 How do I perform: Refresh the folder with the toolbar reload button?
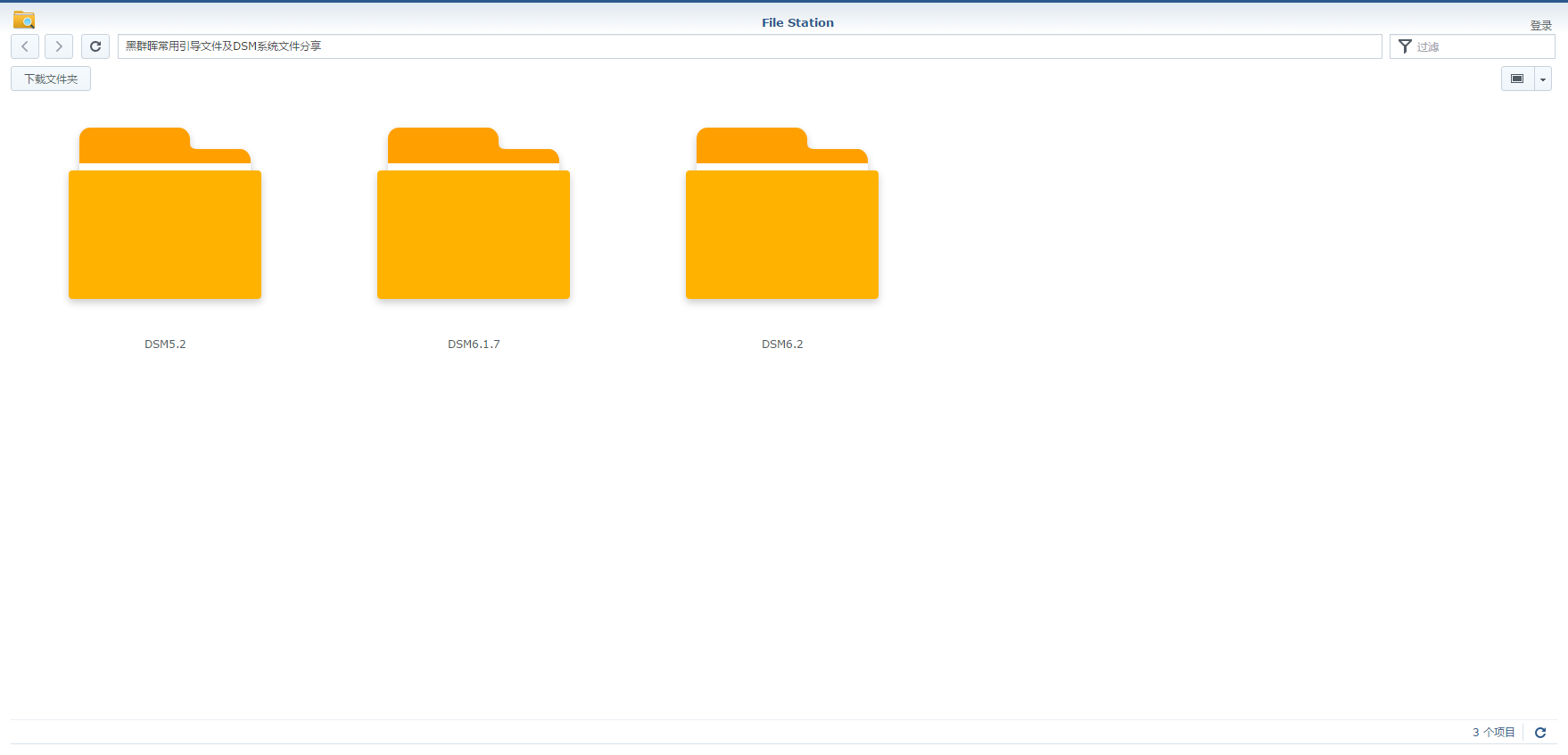[95, 46]
